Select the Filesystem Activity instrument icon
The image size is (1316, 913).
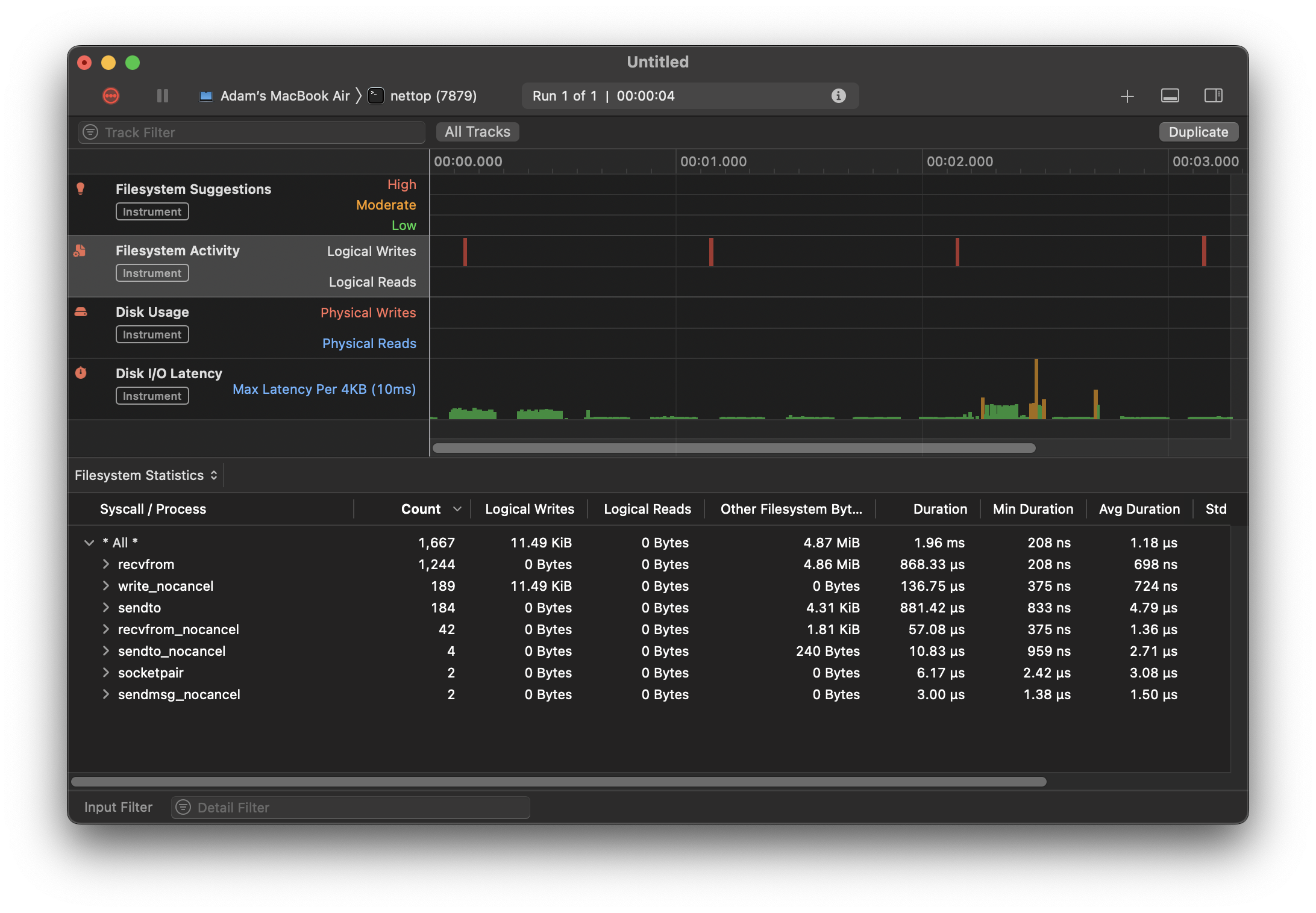pyautogui.click(x=80, y=251)
